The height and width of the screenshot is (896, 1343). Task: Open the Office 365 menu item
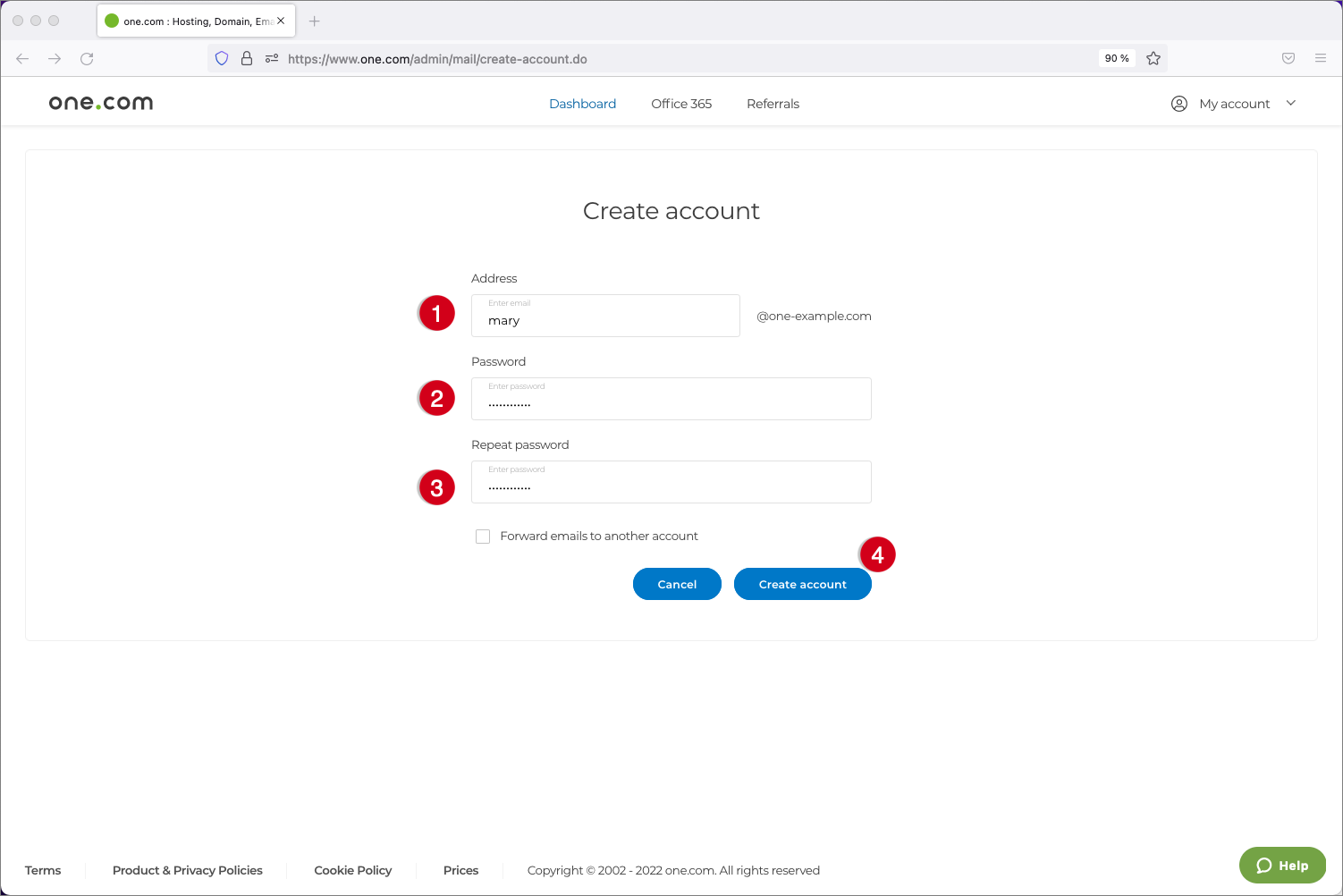[681, 104]
